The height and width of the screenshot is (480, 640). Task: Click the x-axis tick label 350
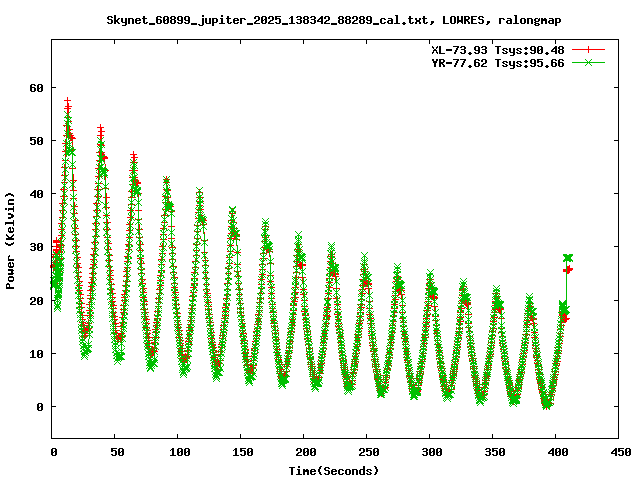pos(495,452)
